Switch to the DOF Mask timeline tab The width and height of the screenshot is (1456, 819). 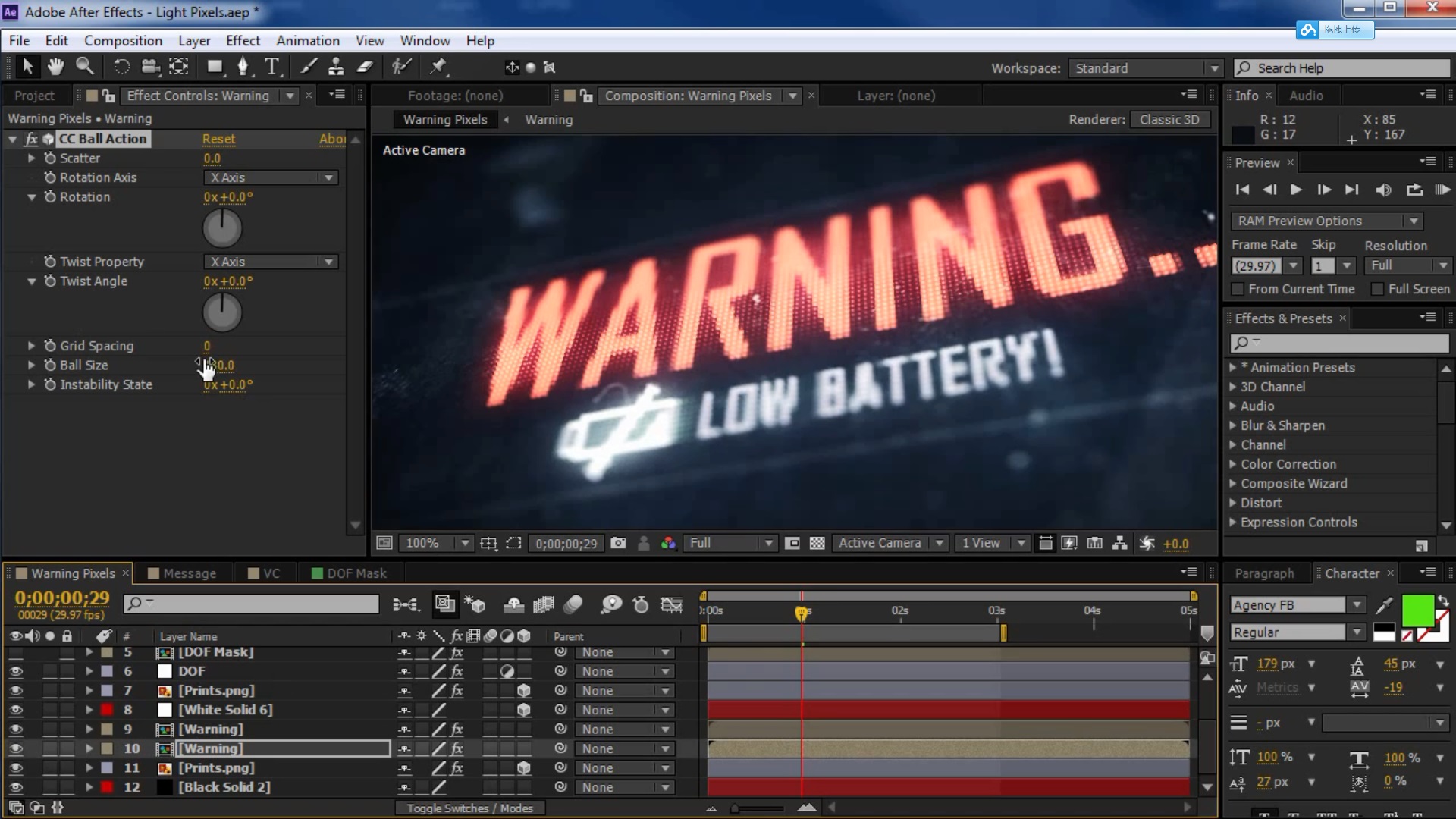tap(356, 573)
